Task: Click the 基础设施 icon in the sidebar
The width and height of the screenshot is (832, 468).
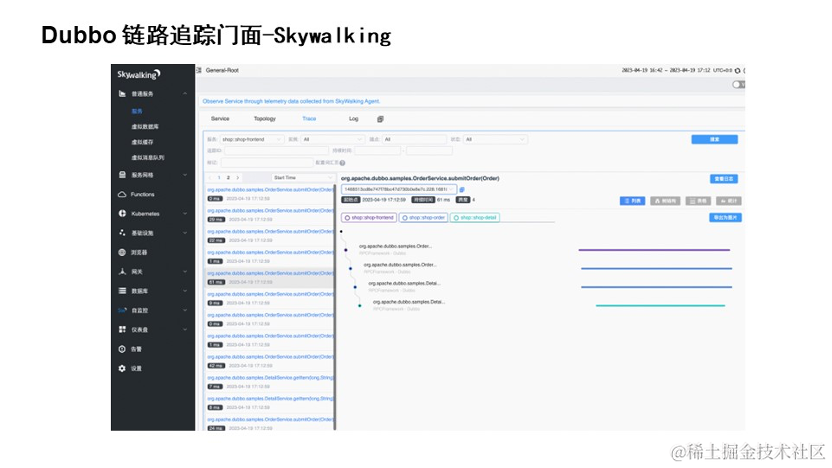Action: tap(122, 232)
